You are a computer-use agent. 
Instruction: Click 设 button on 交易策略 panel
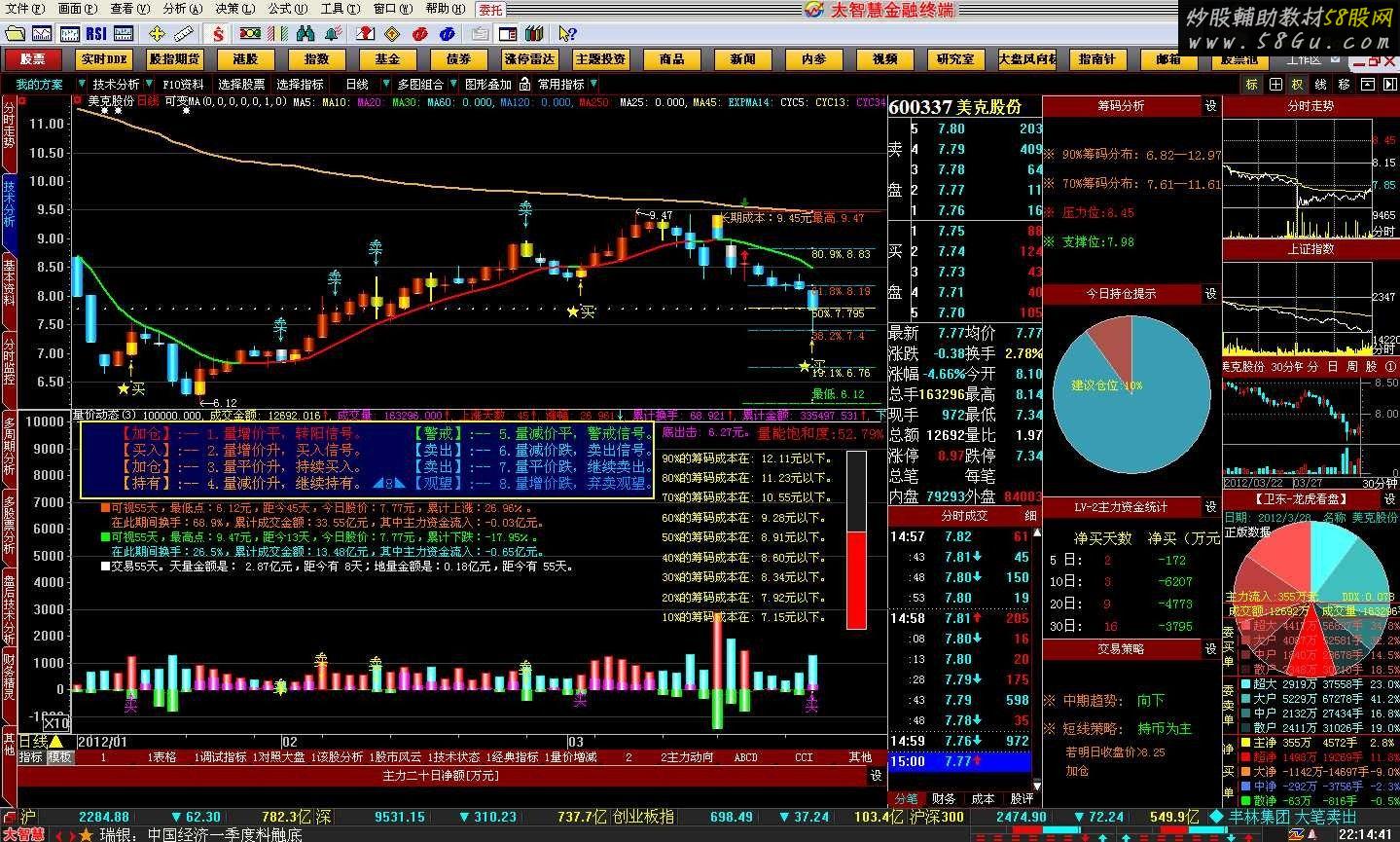click(1210, 648)
